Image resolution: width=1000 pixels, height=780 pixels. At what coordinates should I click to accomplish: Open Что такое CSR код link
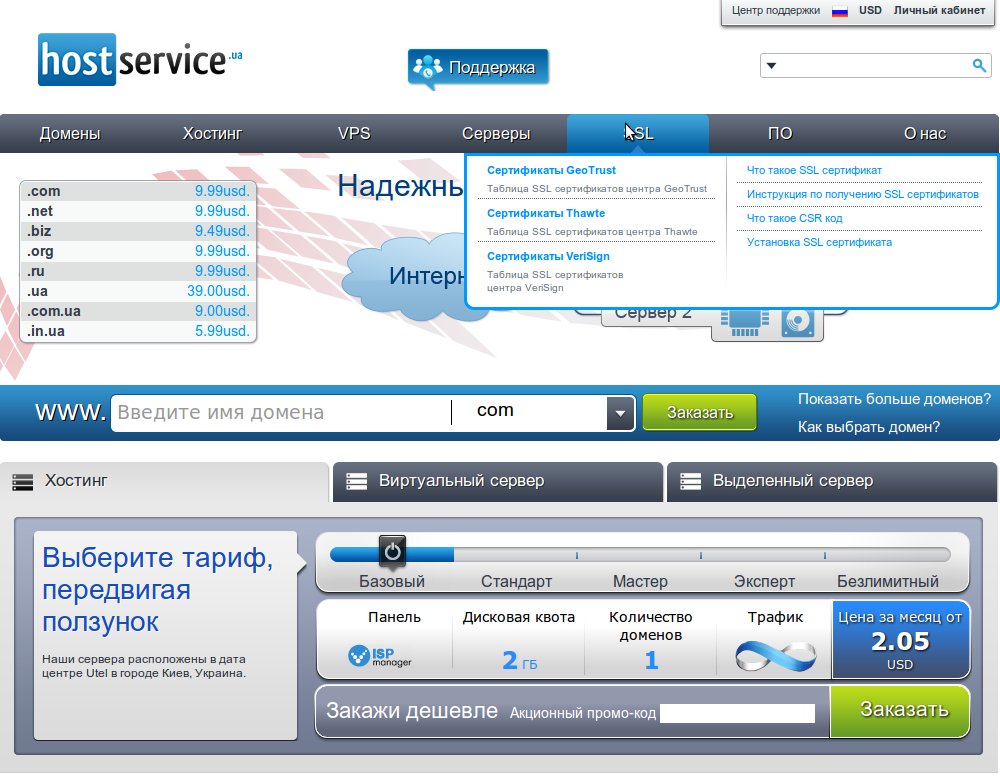tap(795, 218)
